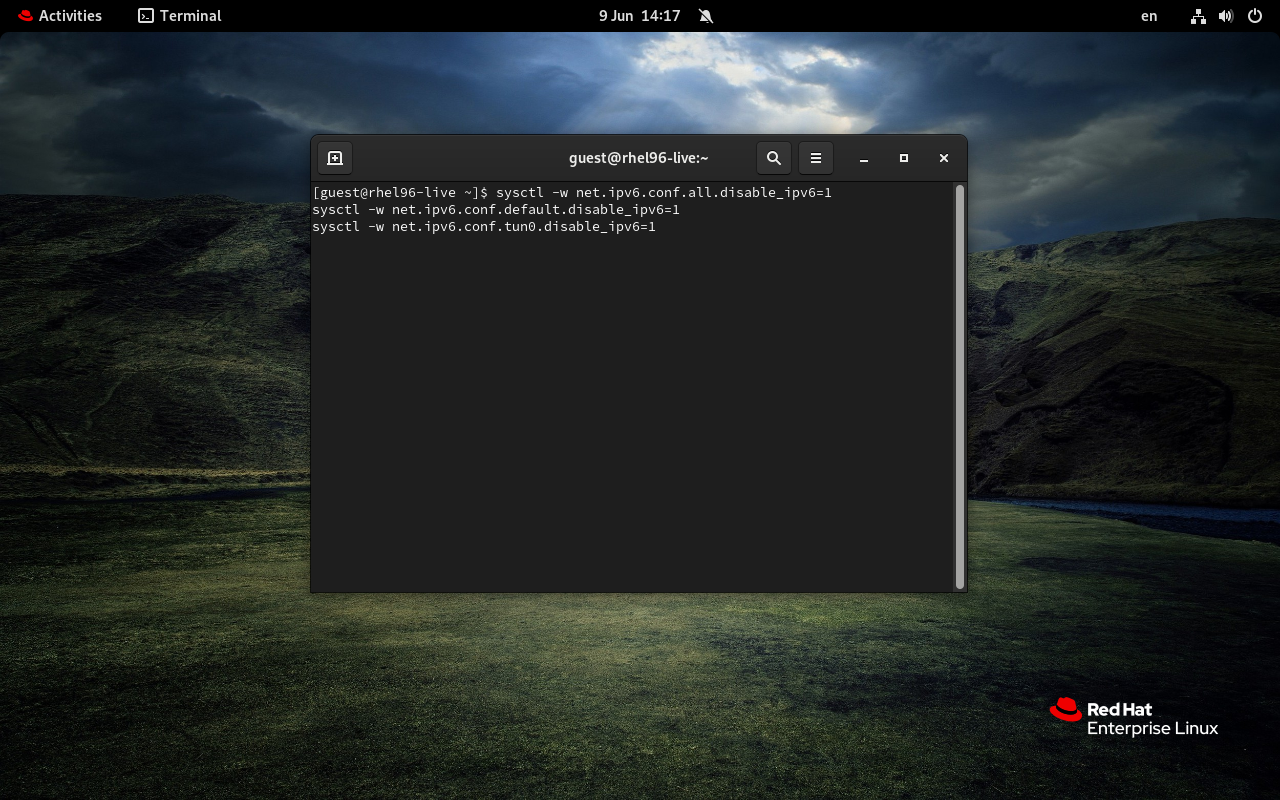Click the power button icon
Screen dimensions: 1280x800
(1253, 15)
